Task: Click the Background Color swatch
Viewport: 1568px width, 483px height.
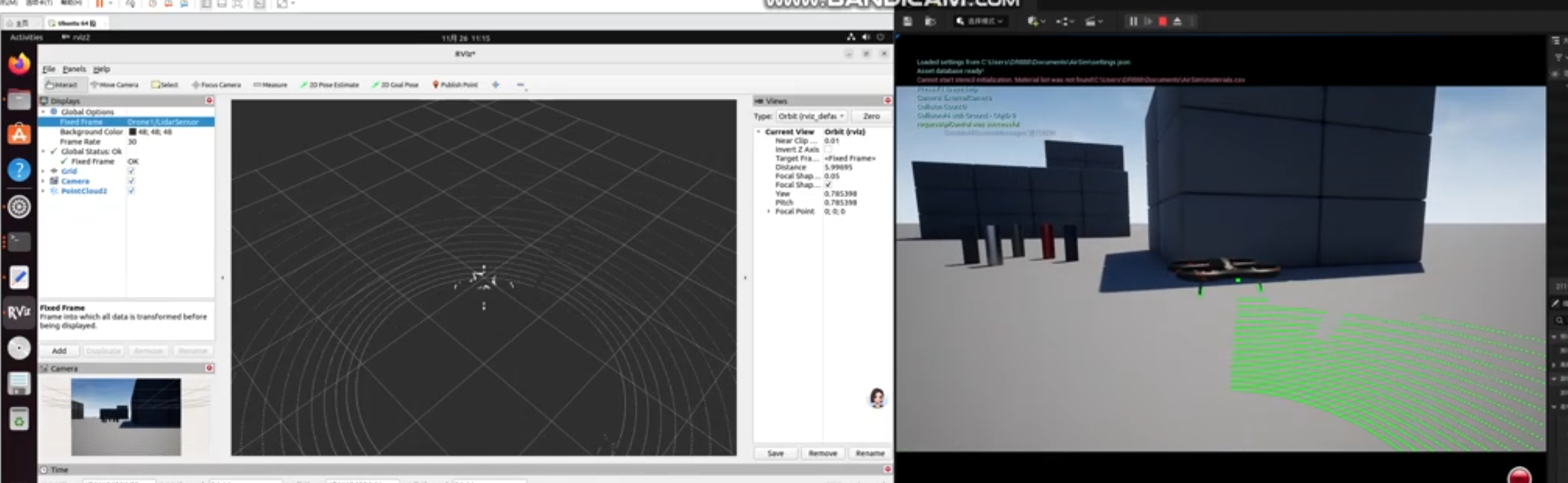Action: click(132, 131)
